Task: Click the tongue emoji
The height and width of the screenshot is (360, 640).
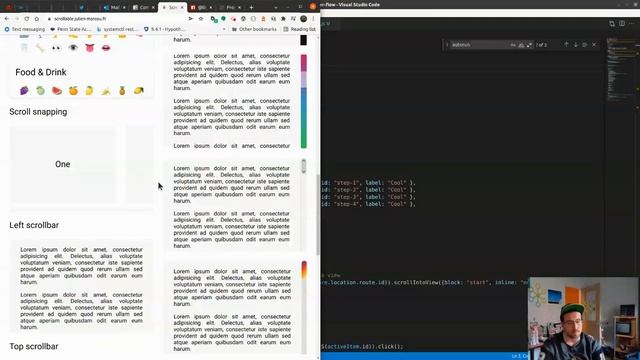Action: coord(89,48)
